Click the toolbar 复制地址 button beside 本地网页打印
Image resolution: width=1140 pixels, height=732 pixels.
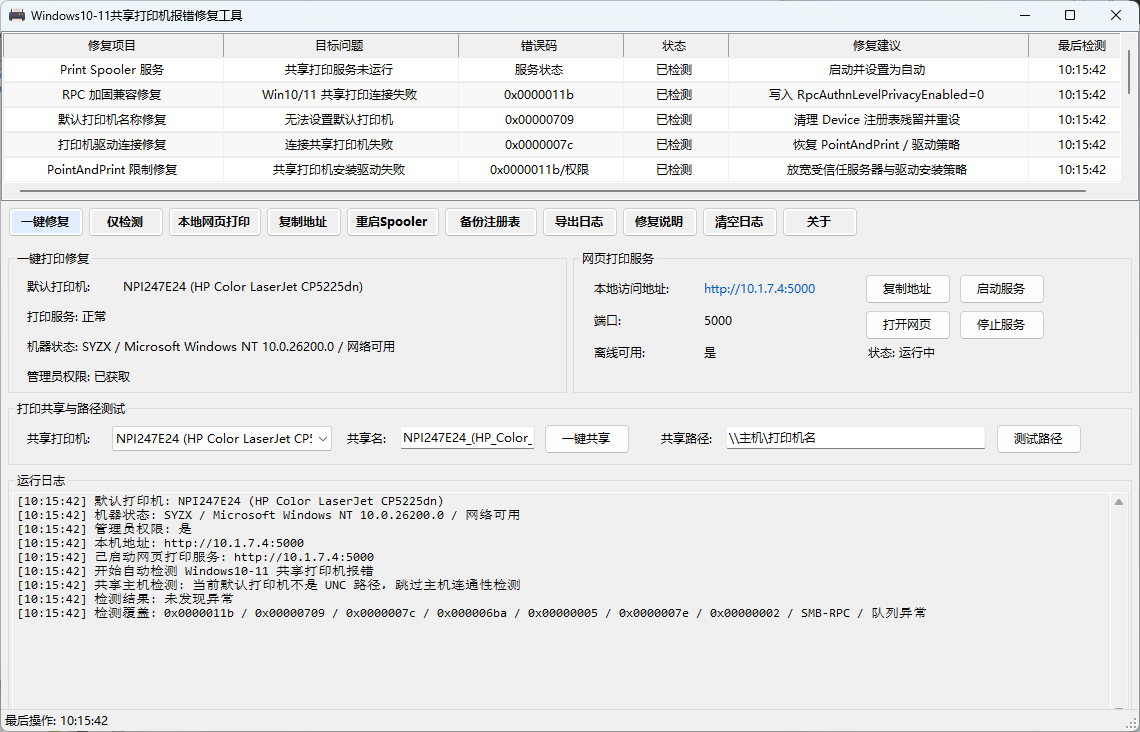click(303, 222)
